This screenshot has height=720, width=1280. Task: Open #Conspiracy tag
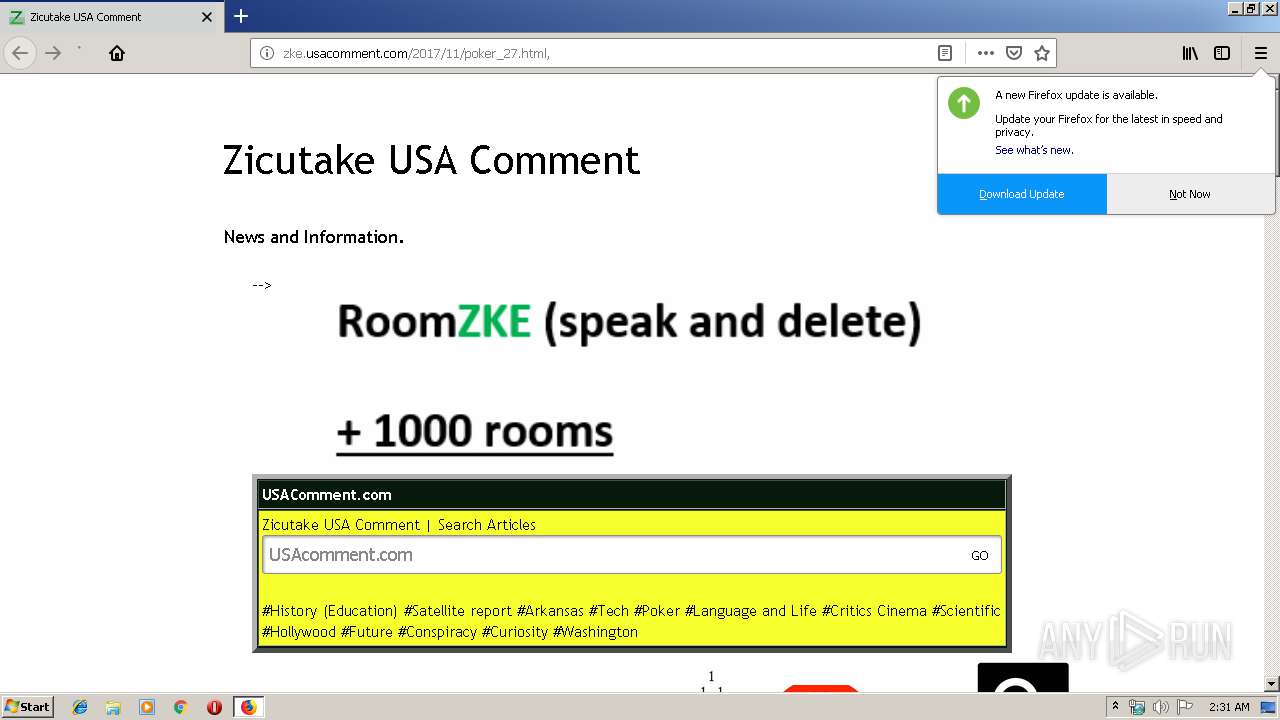point(437,632)
